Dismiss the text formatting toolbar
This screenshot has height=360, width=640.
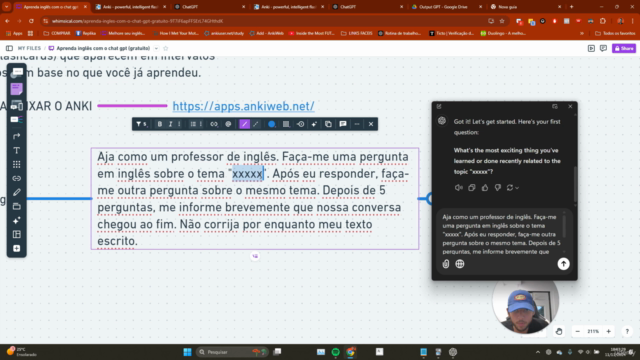pos(371,124)
